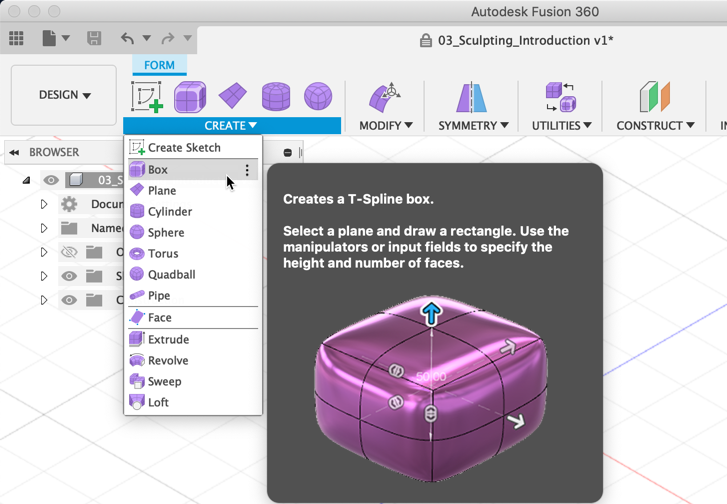Expand the node with hidden eye icon
Screen dimensions: 727x504
pyautogui.click(x=44, y=252)
